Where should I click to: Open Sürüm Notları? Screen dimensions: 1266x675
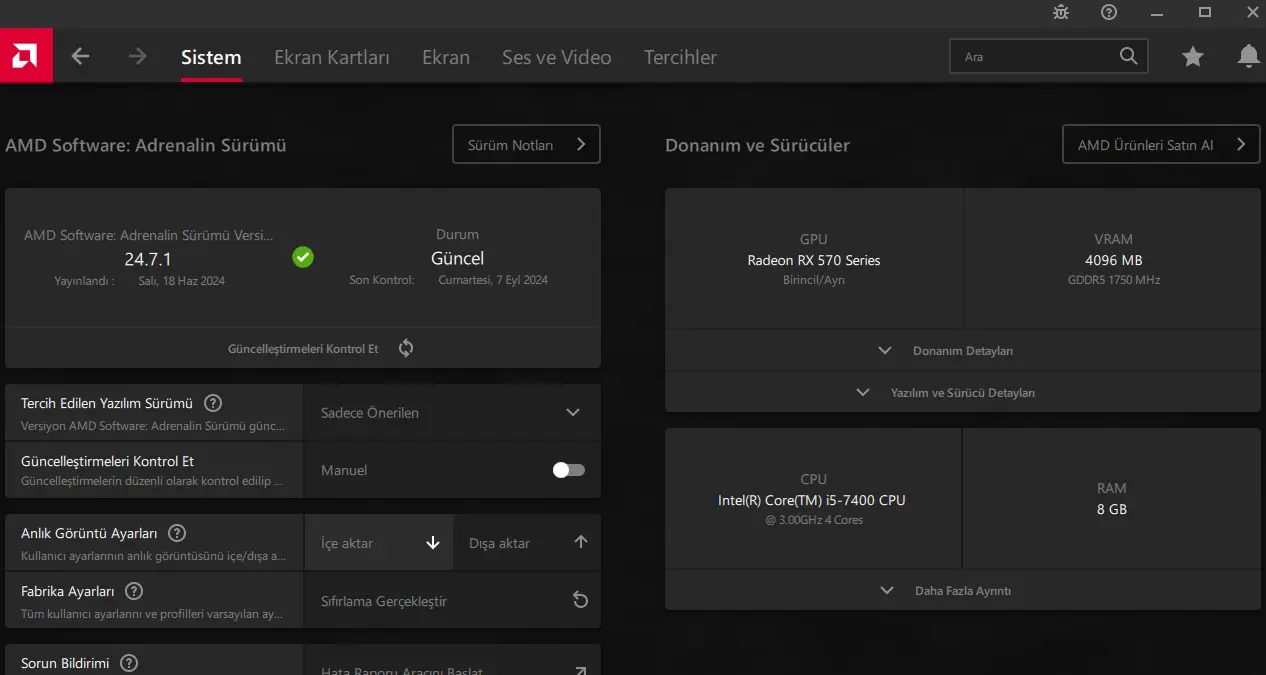click(526, 144)
